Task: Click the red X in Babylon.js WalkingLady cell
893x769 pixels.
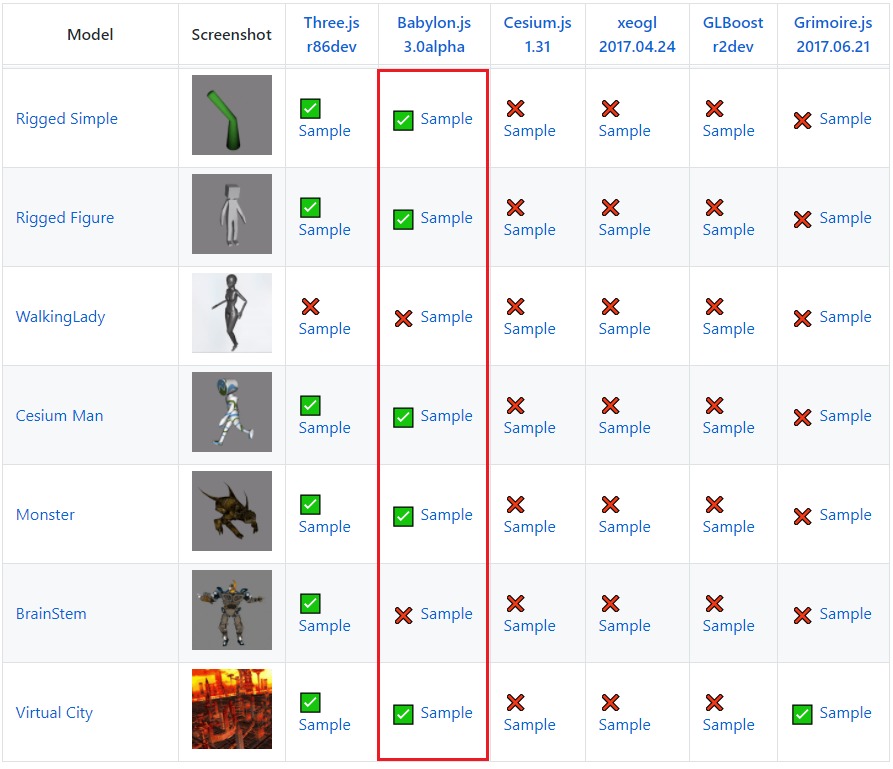Action: [x=404, y=318]
